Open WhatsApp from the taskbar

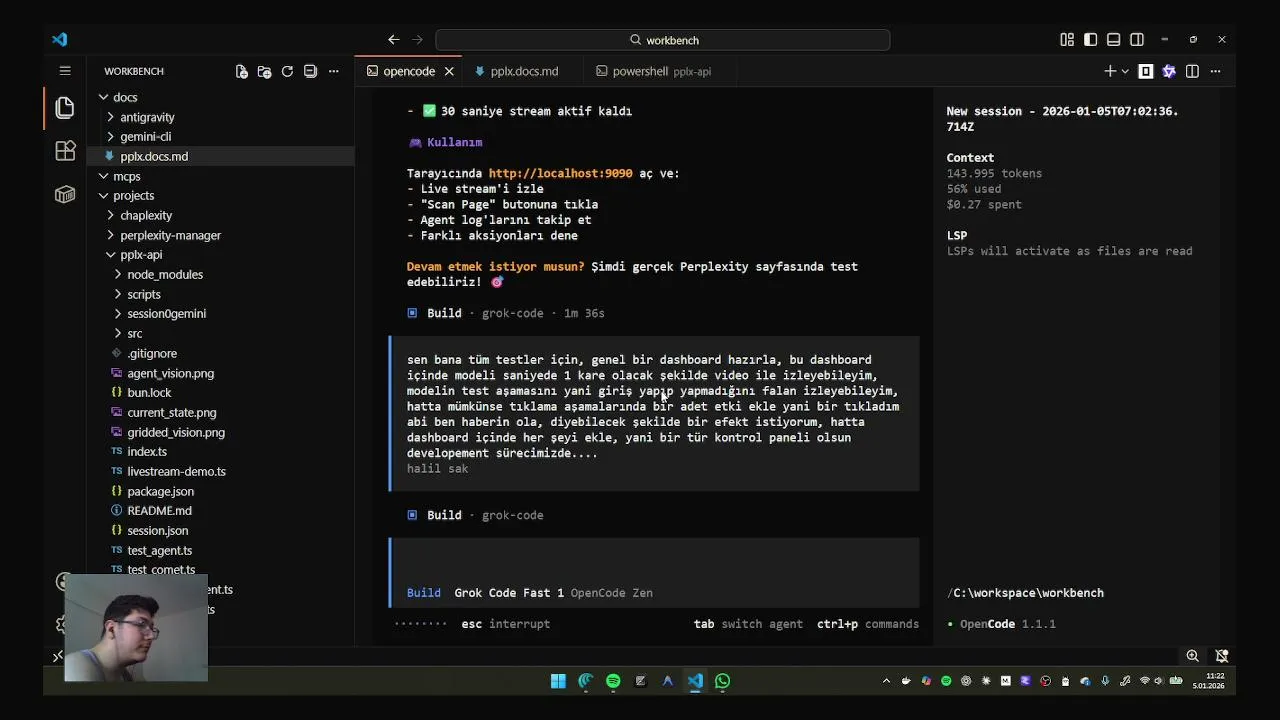(x=722, y=681)
